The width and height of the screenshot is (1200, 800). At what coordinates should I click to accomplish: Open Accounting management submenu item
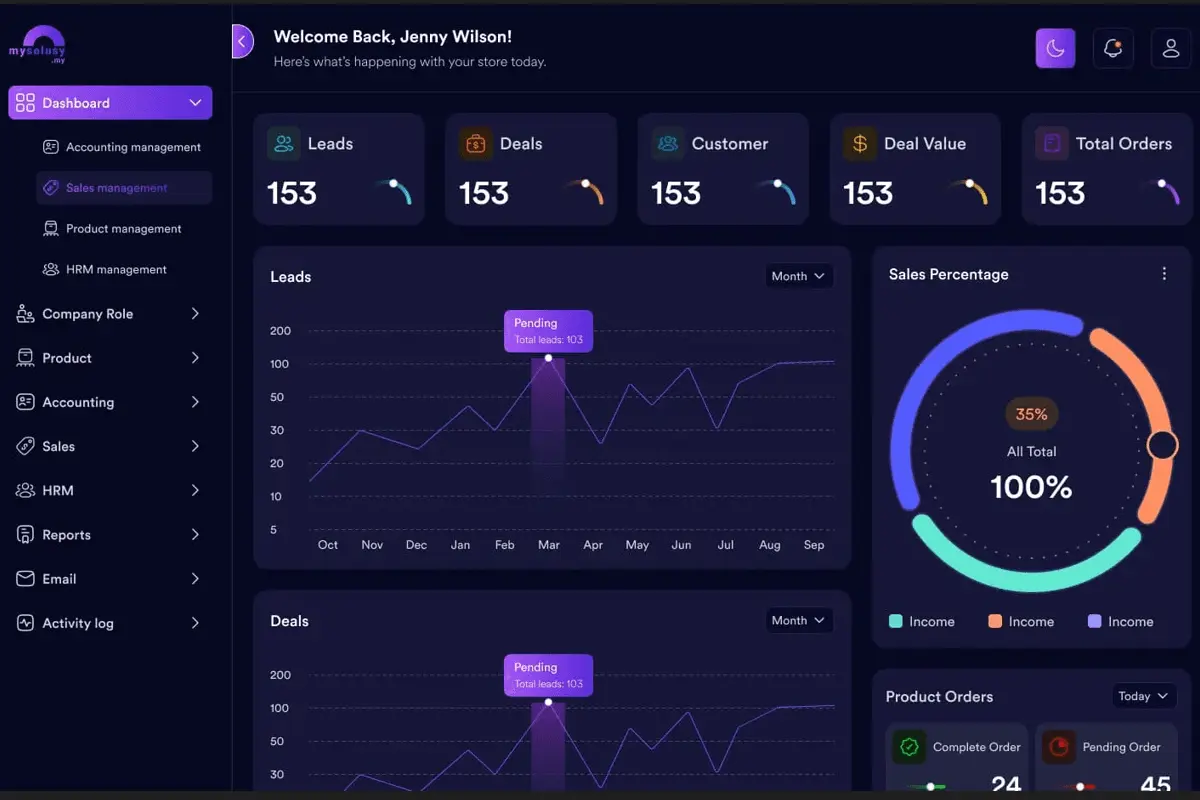coord(124,147)
